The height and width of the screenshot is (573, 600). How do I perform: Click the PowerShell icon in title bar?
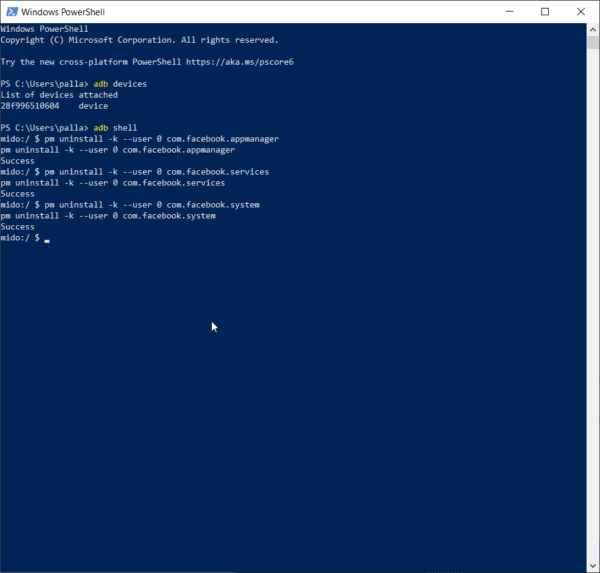tap(12, 12)
